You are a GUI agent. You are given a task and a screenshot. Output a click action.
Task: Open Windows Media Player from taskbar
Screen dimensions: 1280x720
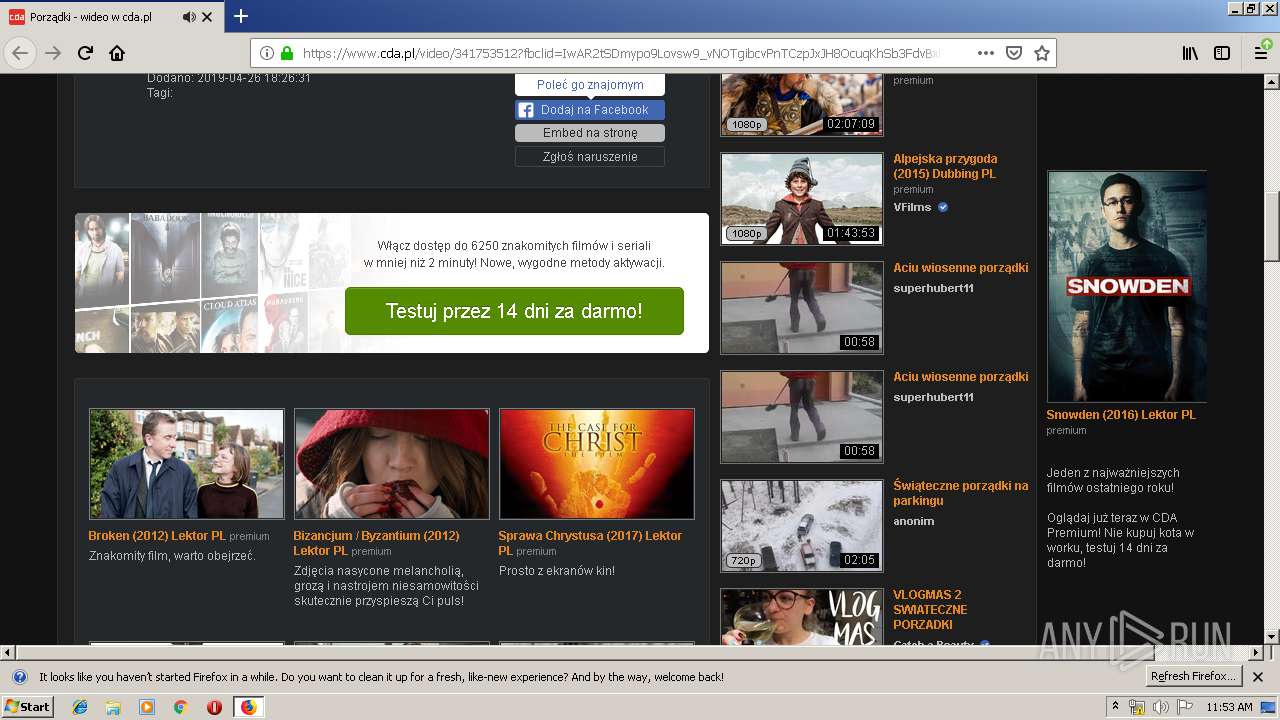coord(147,707)
